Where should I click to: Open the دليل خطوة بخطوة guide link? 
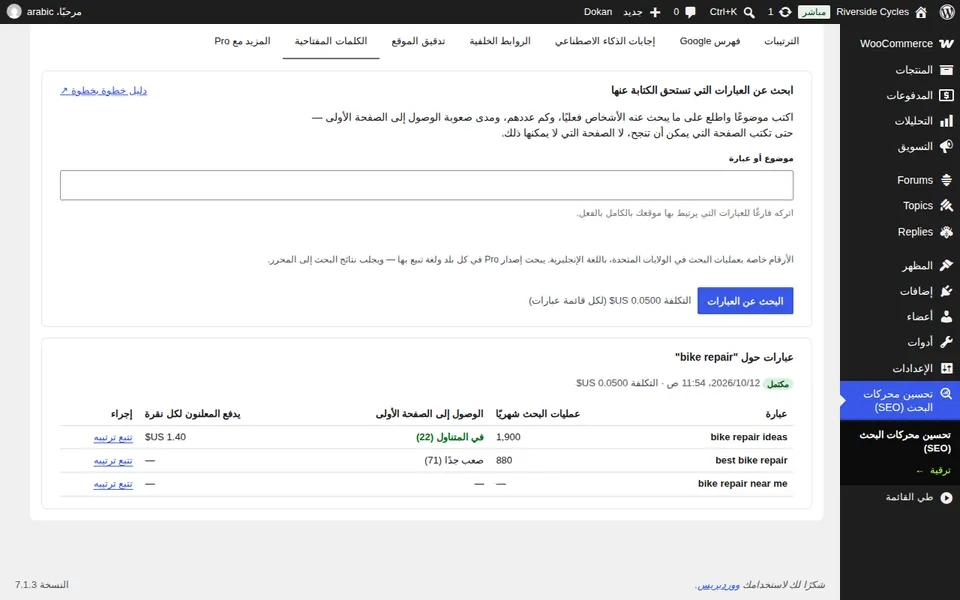[103, 91]
